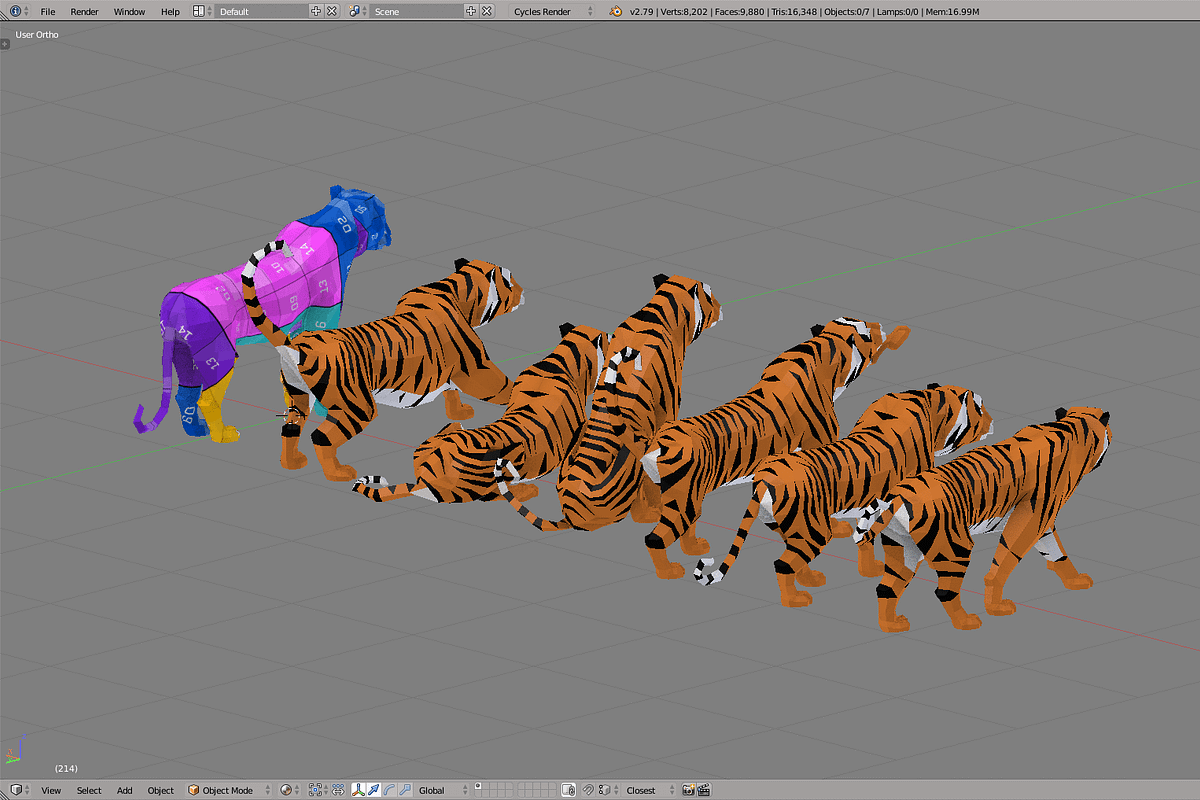Open the pivot point selector
This screenshot has width=1200, height=800.
(x=317, y=790)
